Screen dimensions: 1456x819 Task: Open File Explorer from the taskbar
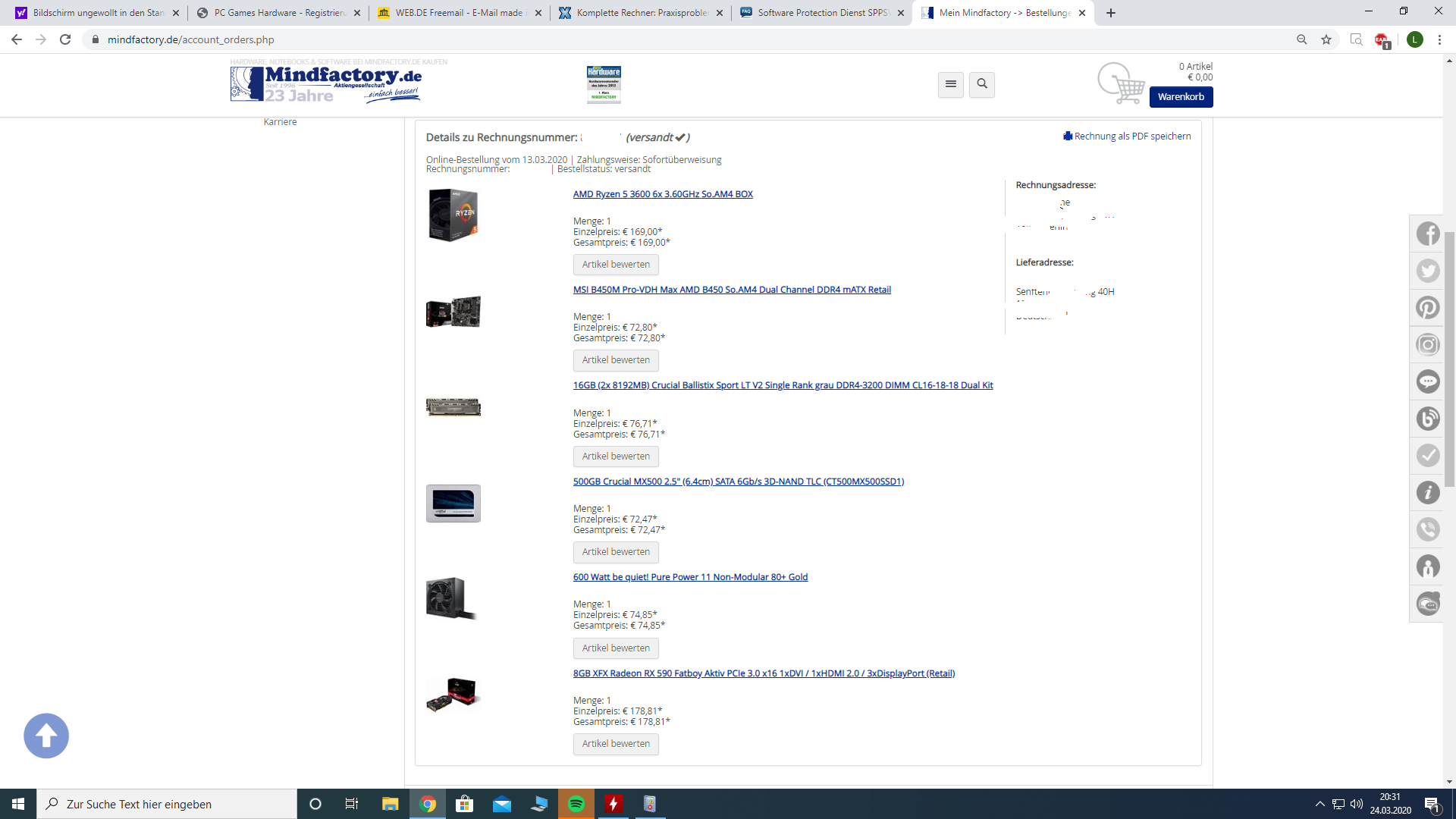(390, 804)
